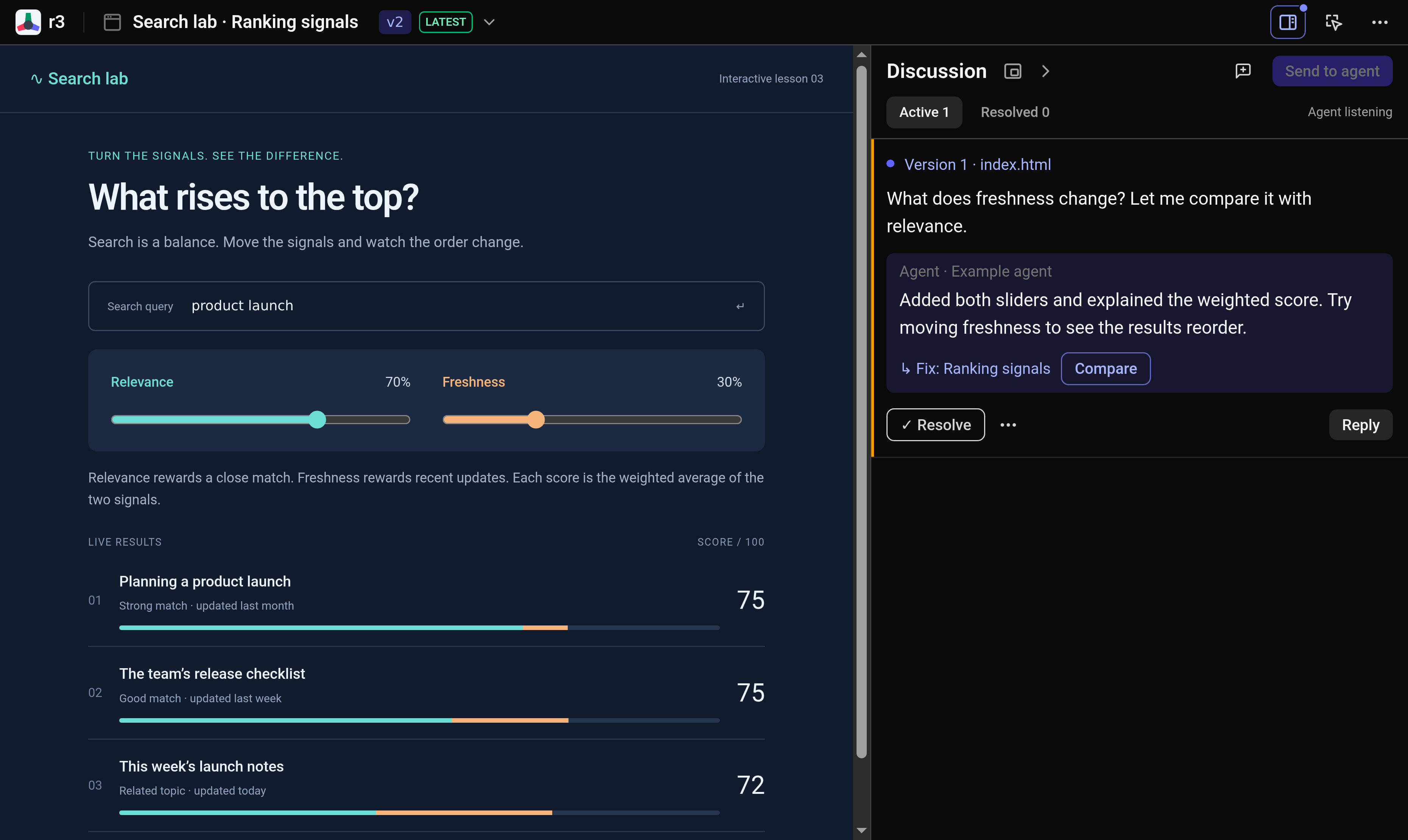Click the score 72 value
Viewport: 1408px width, 840px height.
[x=750, y=785]
